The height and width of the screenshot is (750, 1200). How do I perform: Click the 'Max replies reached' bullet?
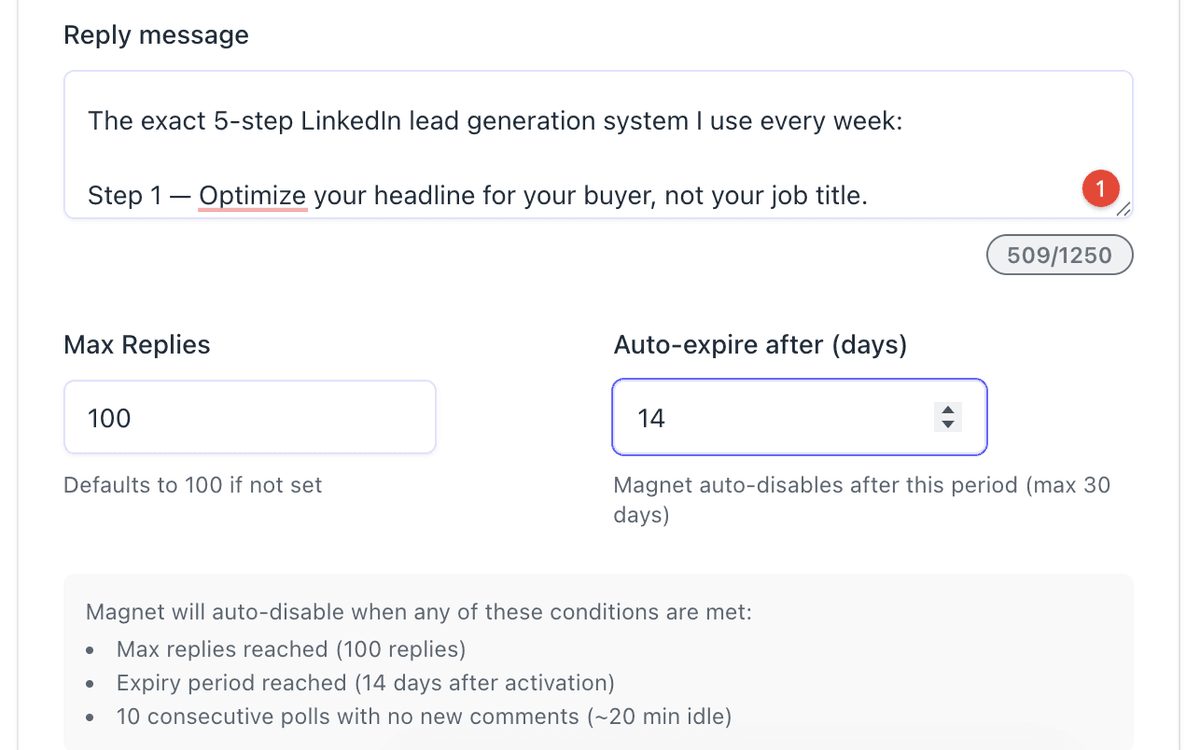291,650
